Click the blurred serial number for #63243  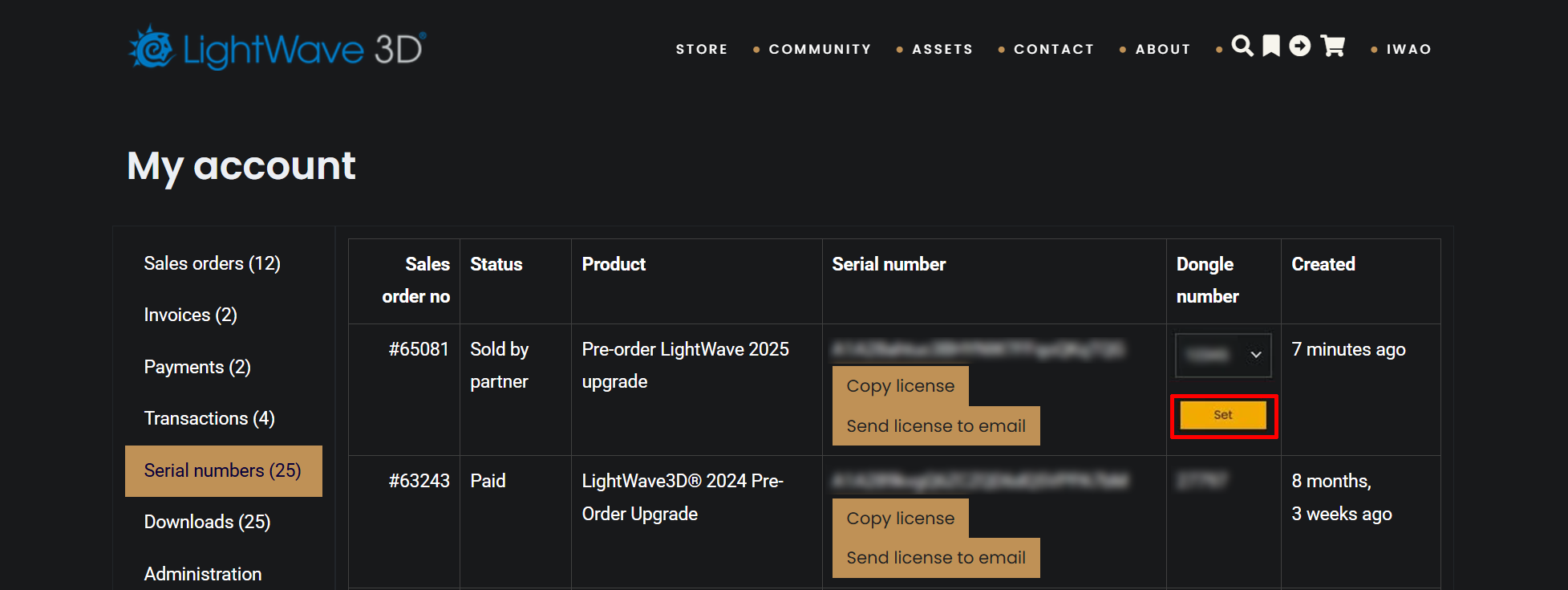980,481
